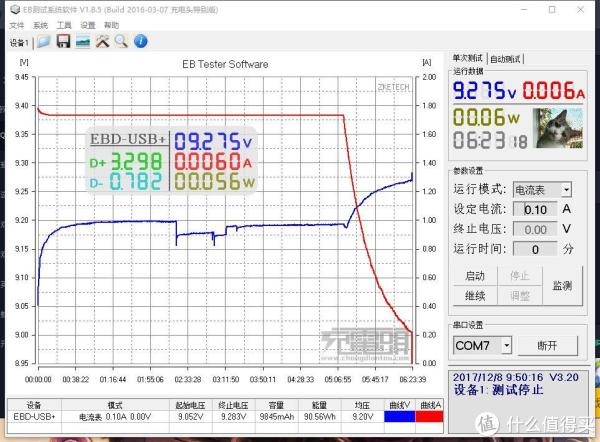Image resolution: width=600 pixels, height=442 pixels.
Task: Select the 90.56Wh energy cell
Action: pos(320,417)
